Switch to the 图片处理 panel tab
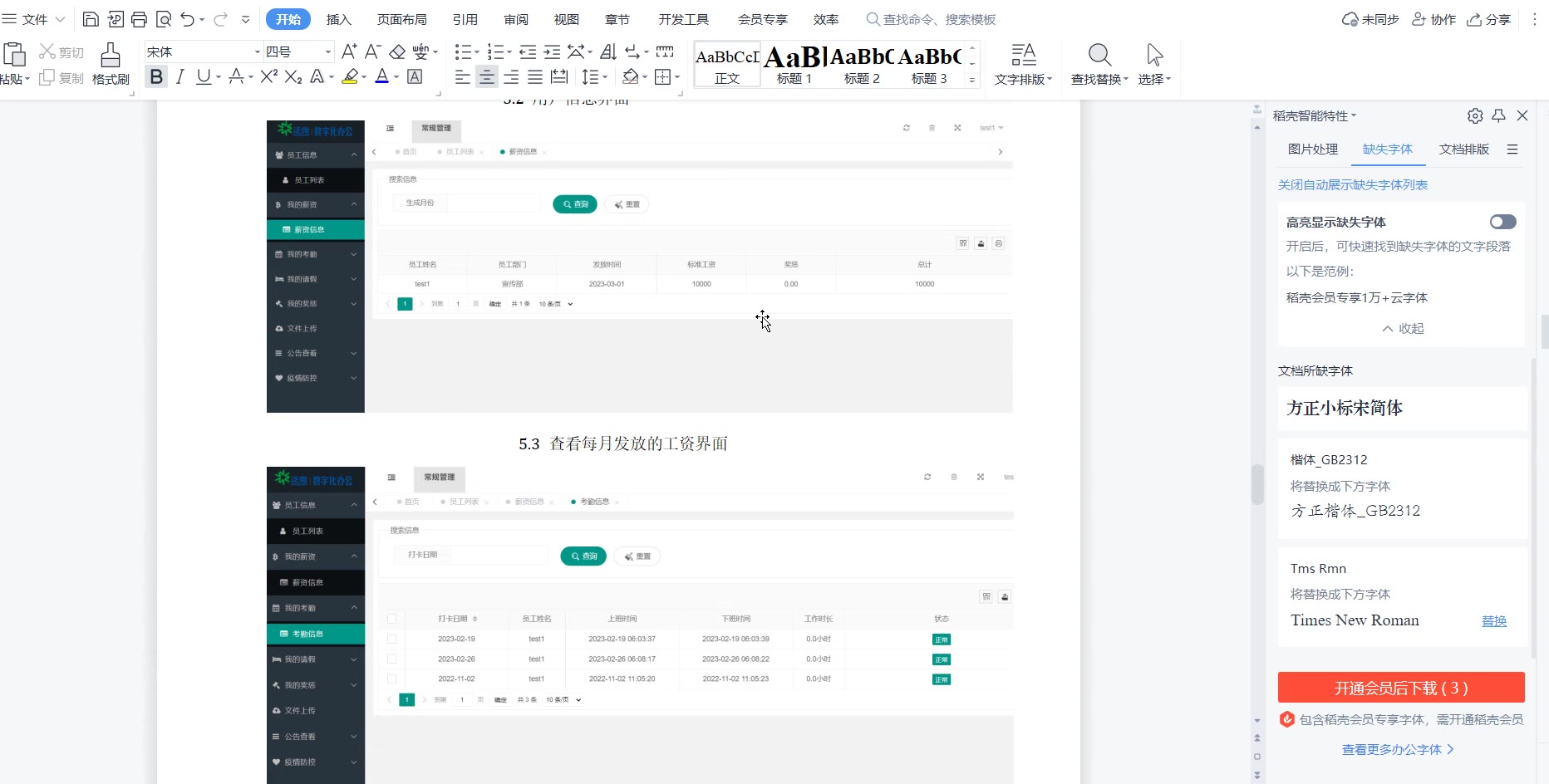This screenshot has width=1549, height=784. point(1312,149)
